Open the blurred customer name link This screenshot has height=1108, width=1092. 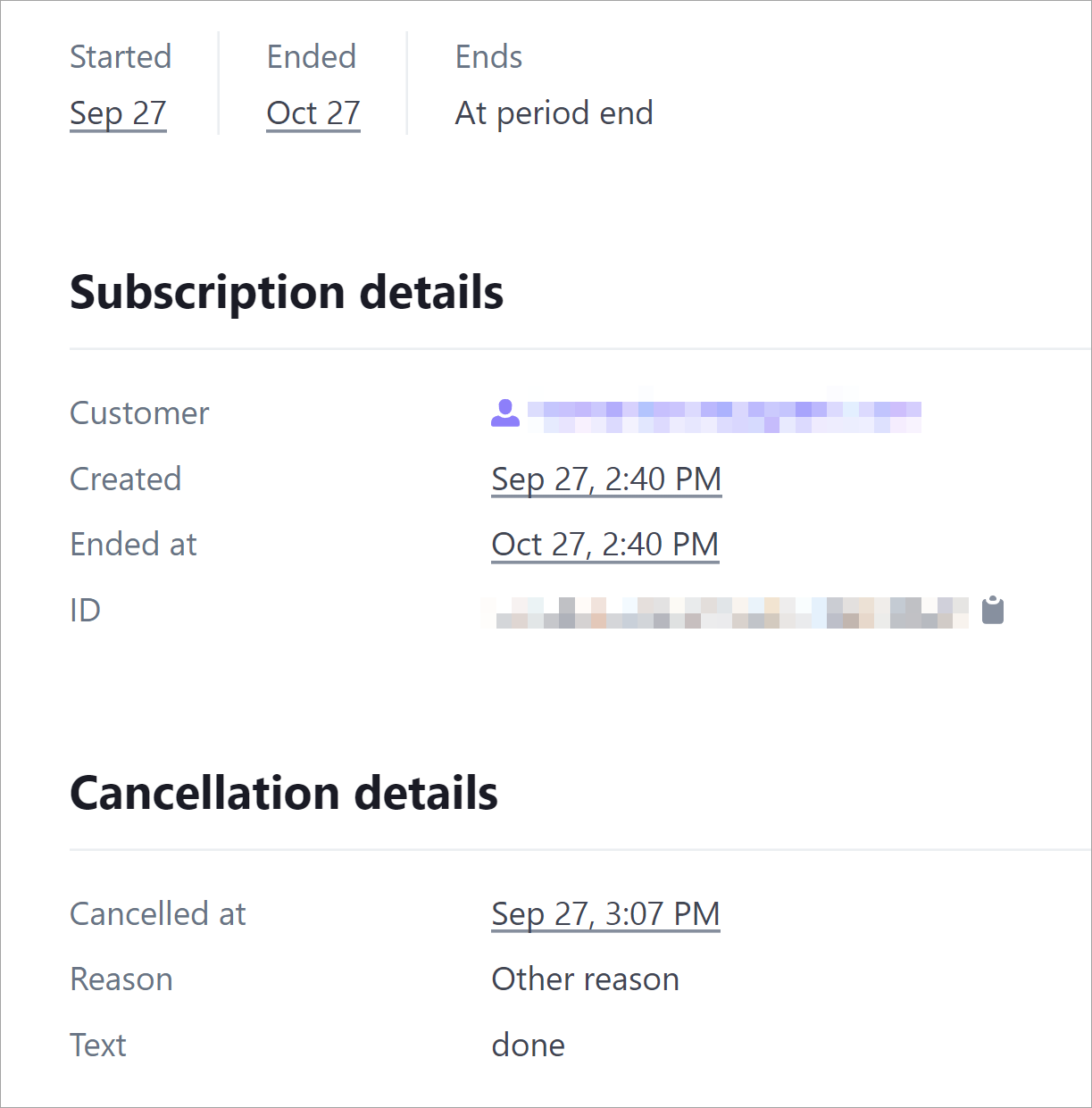(x=723, y=415)
